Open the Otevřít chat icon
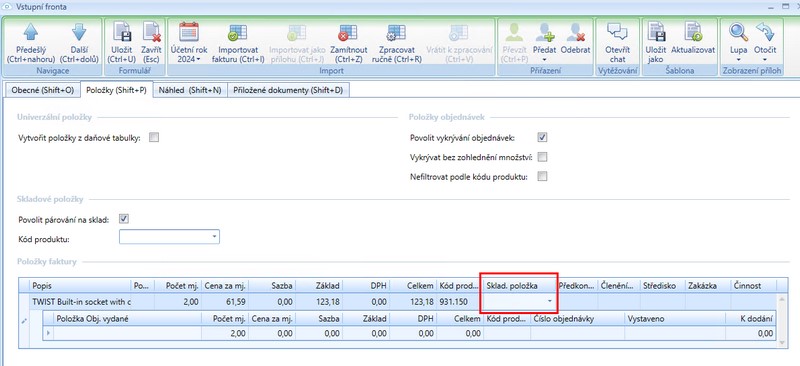The height and width of the screenshot is (366, 800). pos(617,32)
